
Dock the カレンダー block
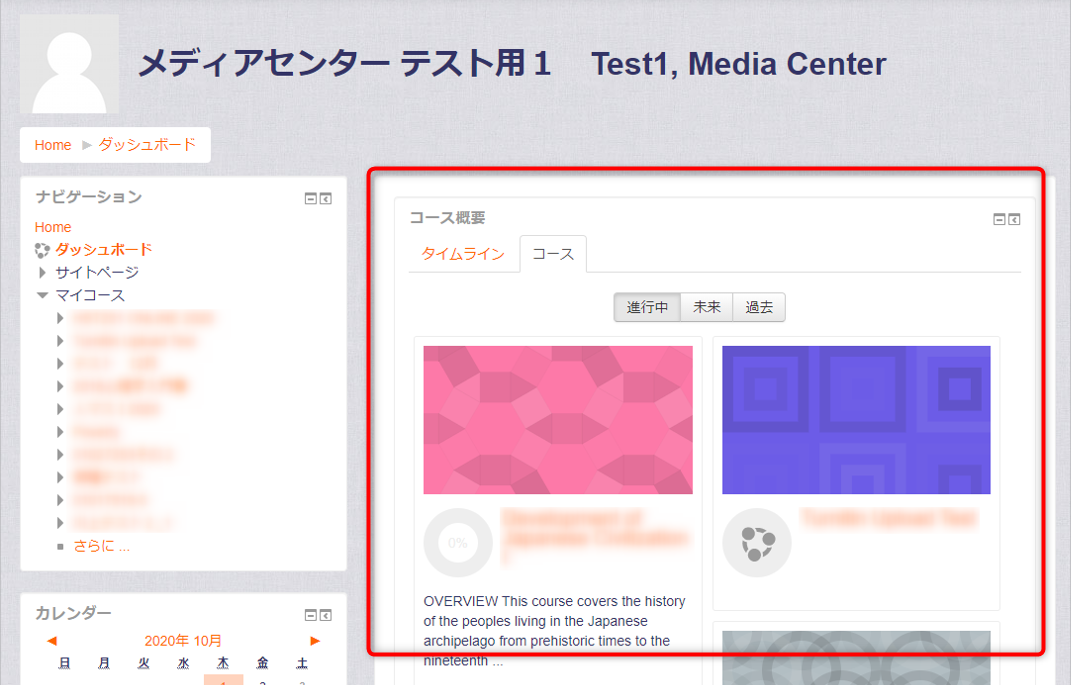(326, 615)
